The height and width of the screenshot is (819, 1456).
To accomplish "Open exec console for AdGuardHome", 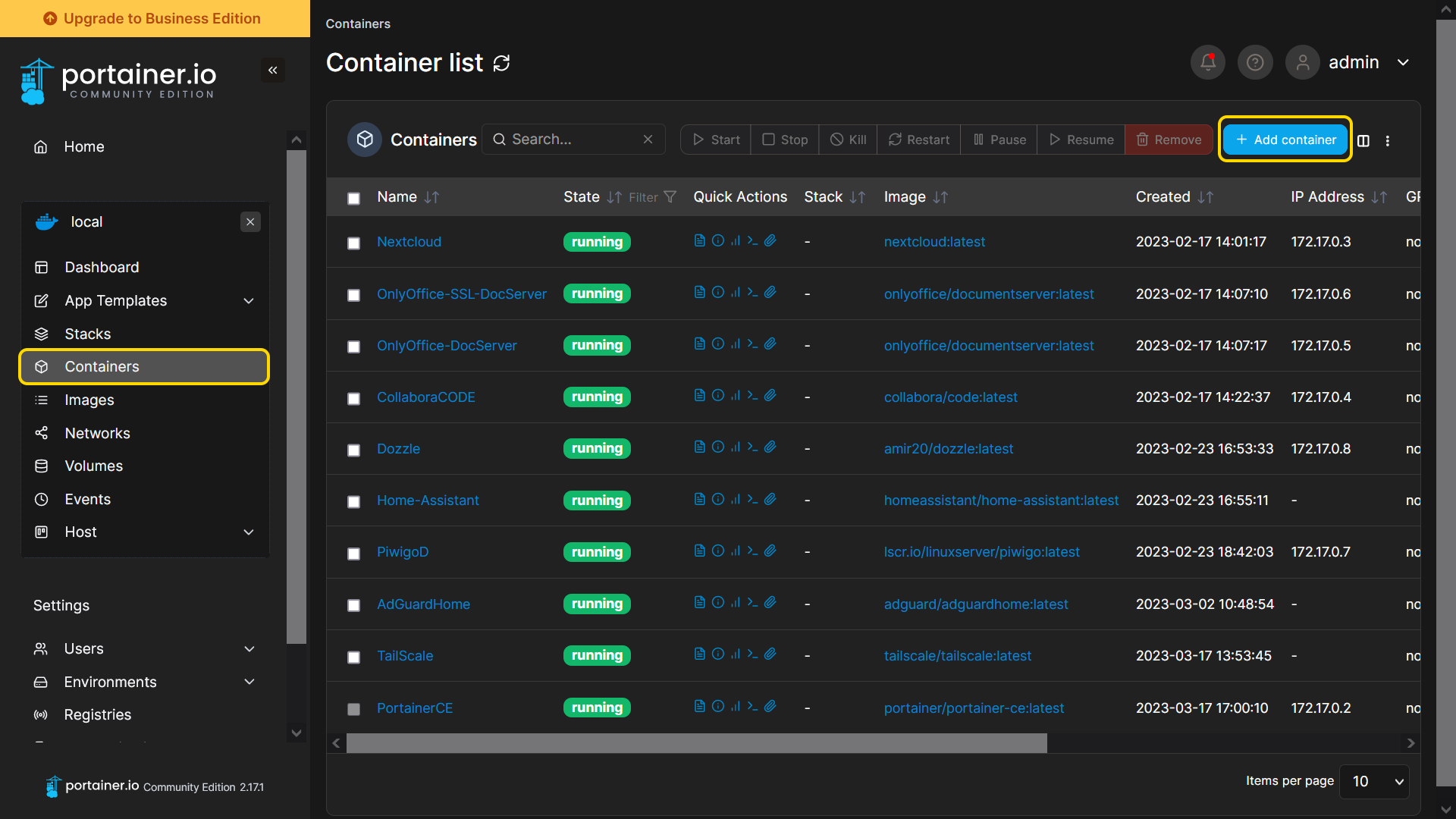I will [752, 602].
